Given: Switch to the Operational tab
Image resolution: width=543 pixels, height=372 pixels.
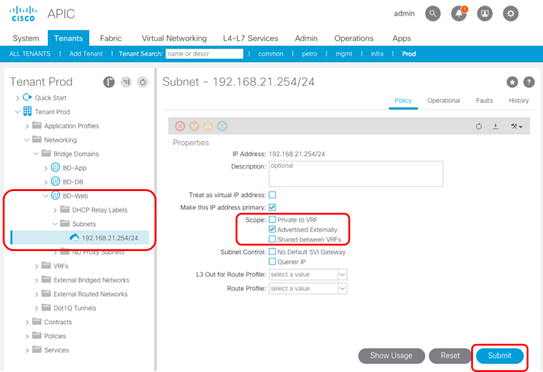Looking at the screenshot, I should [x=443, y=100].
